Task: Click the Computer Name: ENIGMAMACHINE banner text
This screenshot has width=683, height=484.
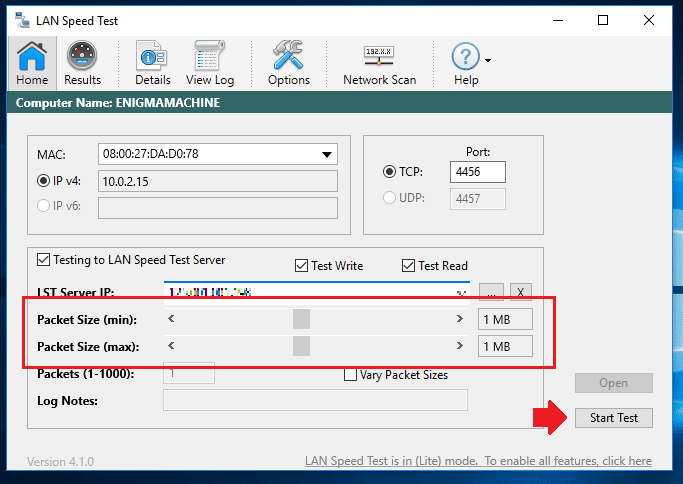Action: pos(118,103)
